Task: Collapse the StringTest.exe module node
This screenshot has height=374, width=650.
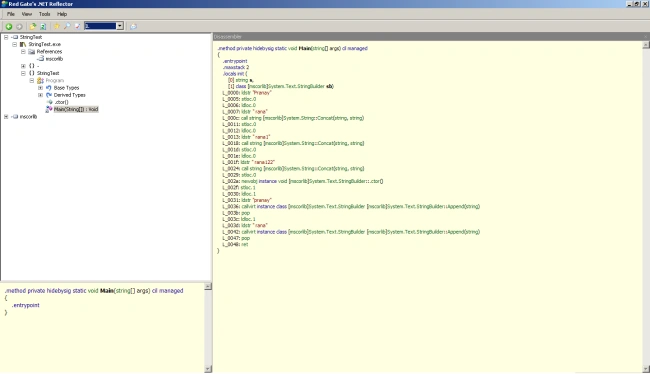Action: pyautogui.click(x=15, y=44)
